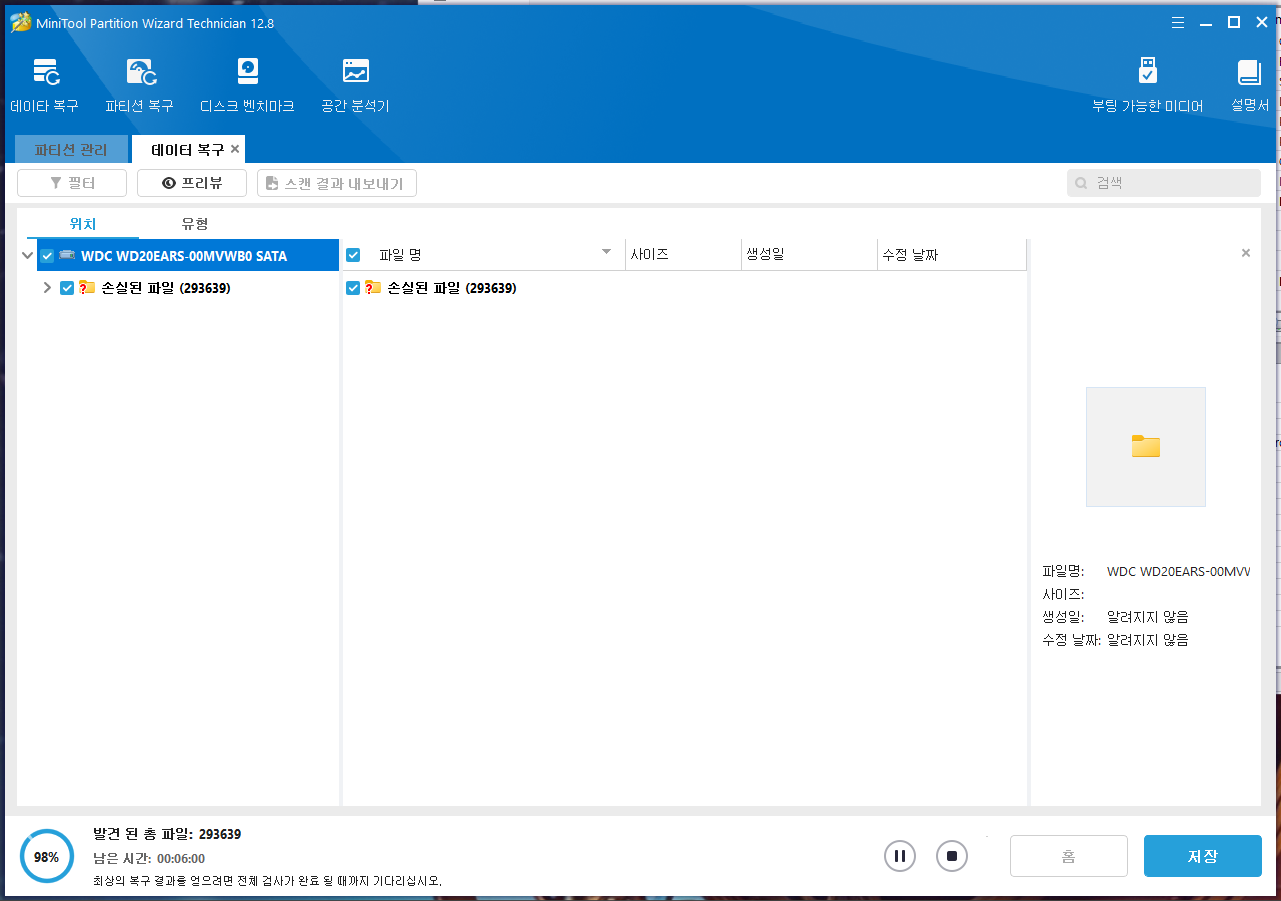Click the MiniTool app logo icon
1281x901 pixels.
[x=20, y=22]
